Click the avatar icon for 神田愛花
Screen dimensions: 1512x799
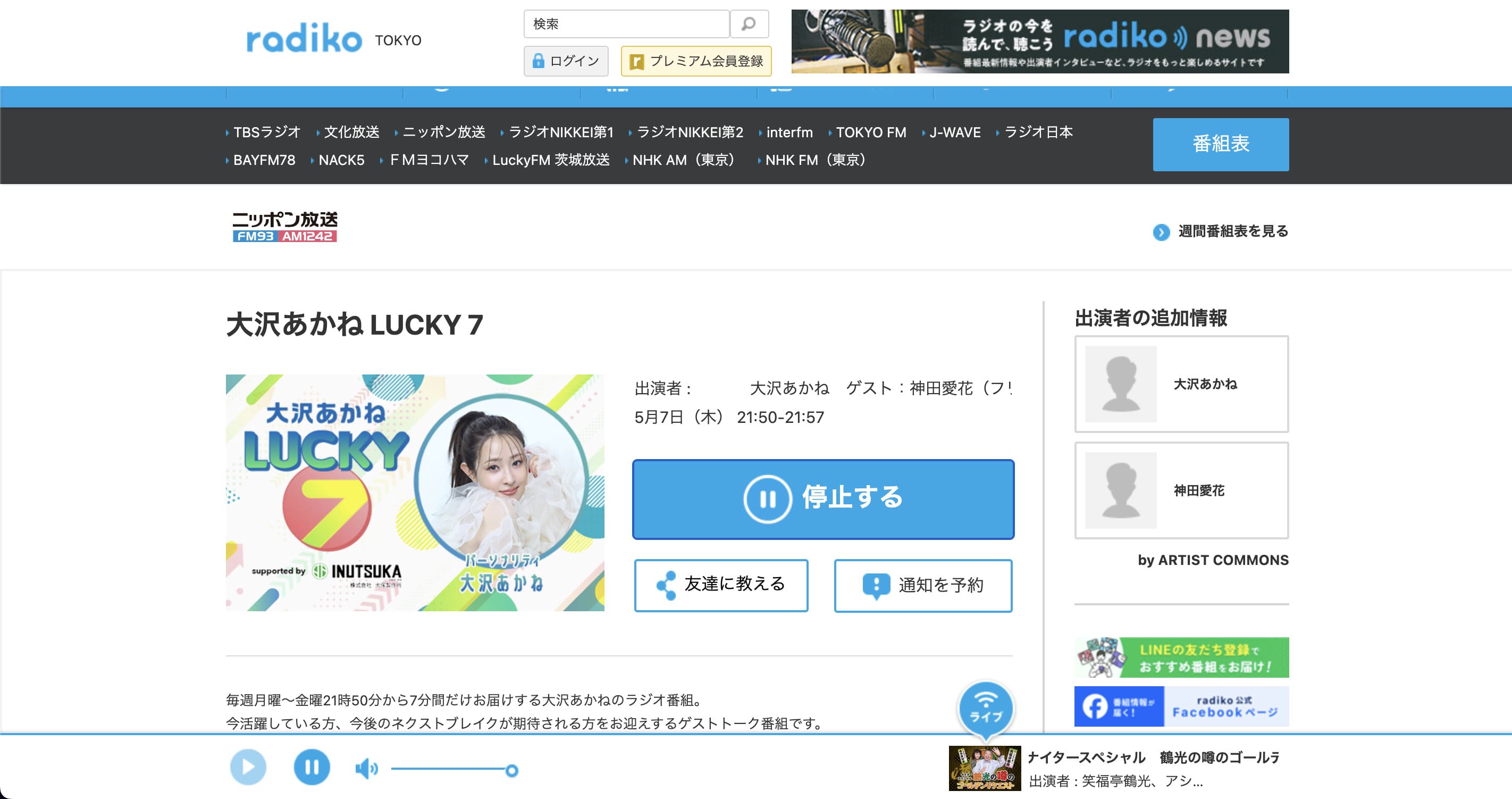pos(1121,490)
